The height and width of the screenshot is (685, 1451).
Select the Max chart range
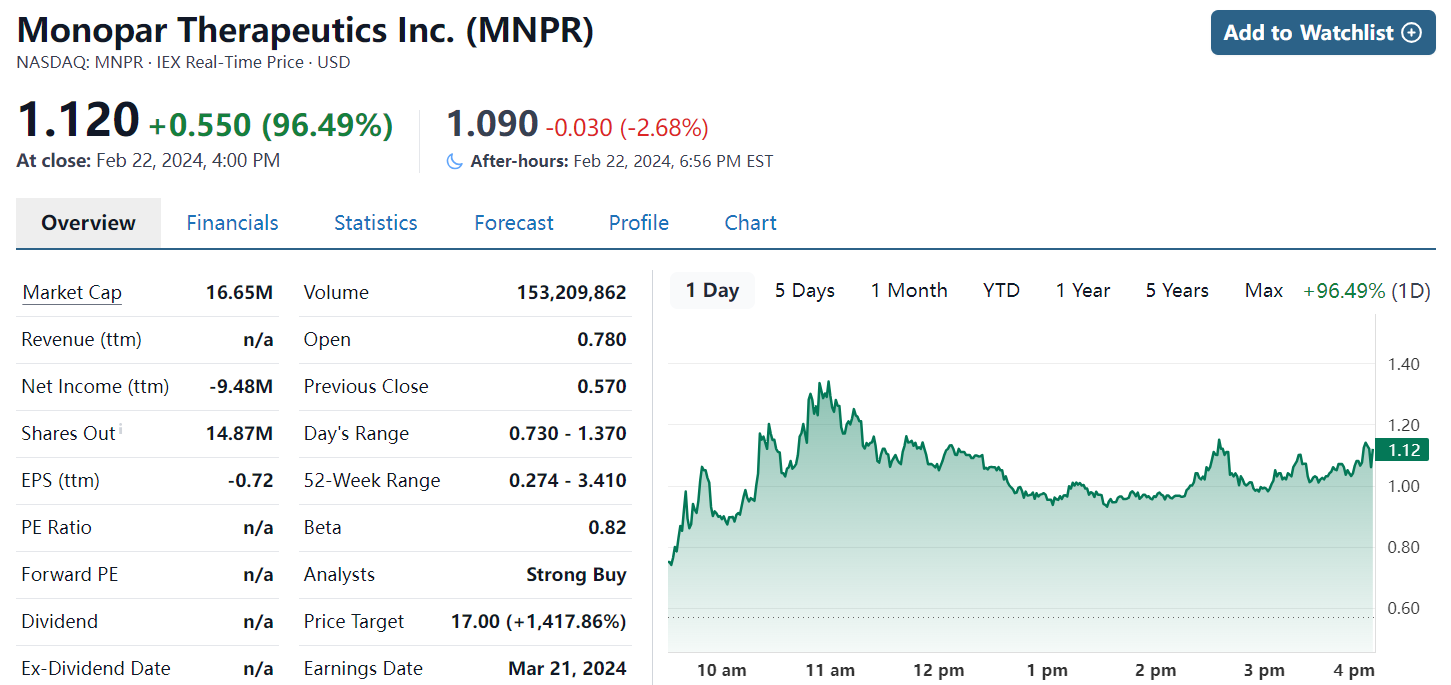point(1263,291)
